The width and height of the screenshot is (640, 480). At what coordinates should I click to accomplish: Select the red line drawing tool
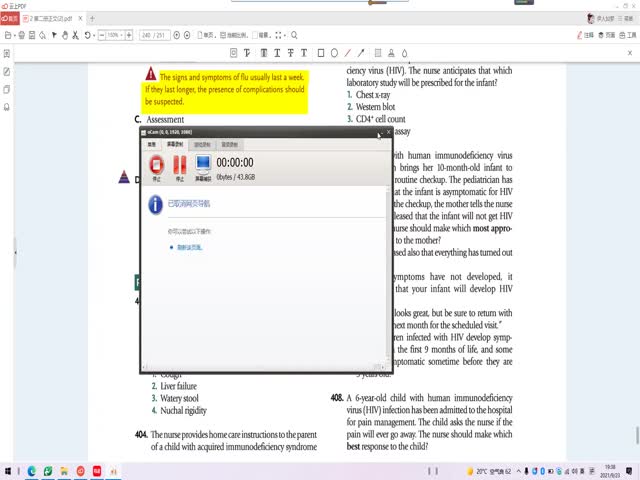pyautogui.click(x=348, y=53)
